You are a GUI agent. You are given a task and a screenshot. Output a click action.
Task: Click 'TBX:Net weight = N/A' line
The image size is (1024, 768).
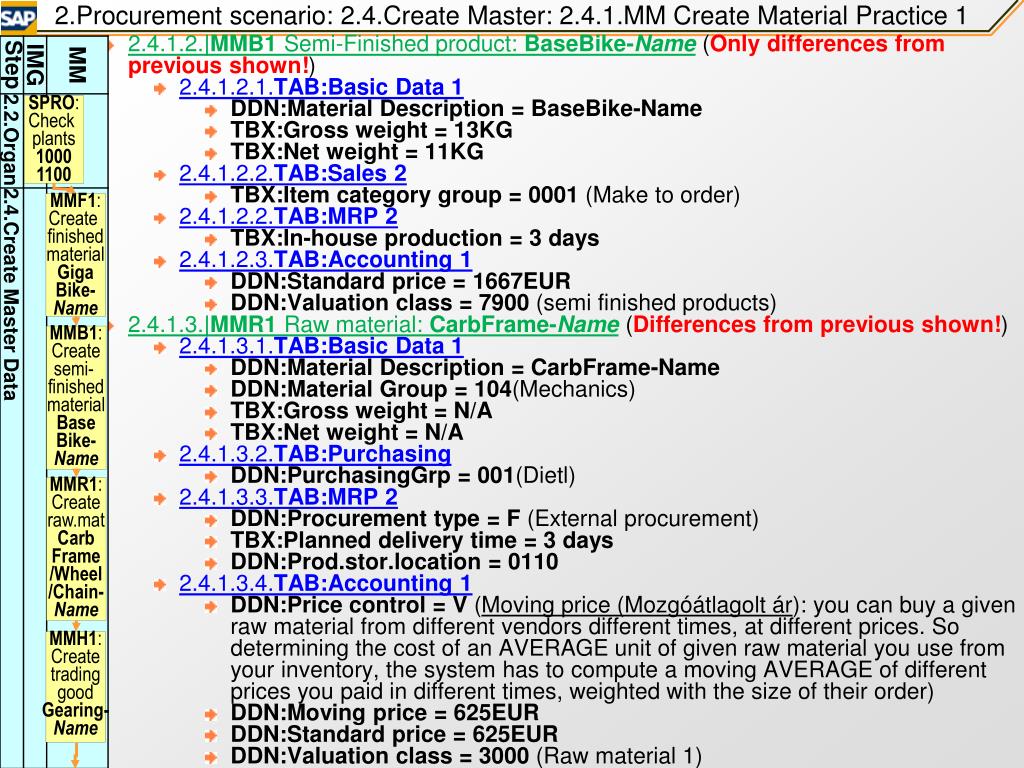coord(347,432)
